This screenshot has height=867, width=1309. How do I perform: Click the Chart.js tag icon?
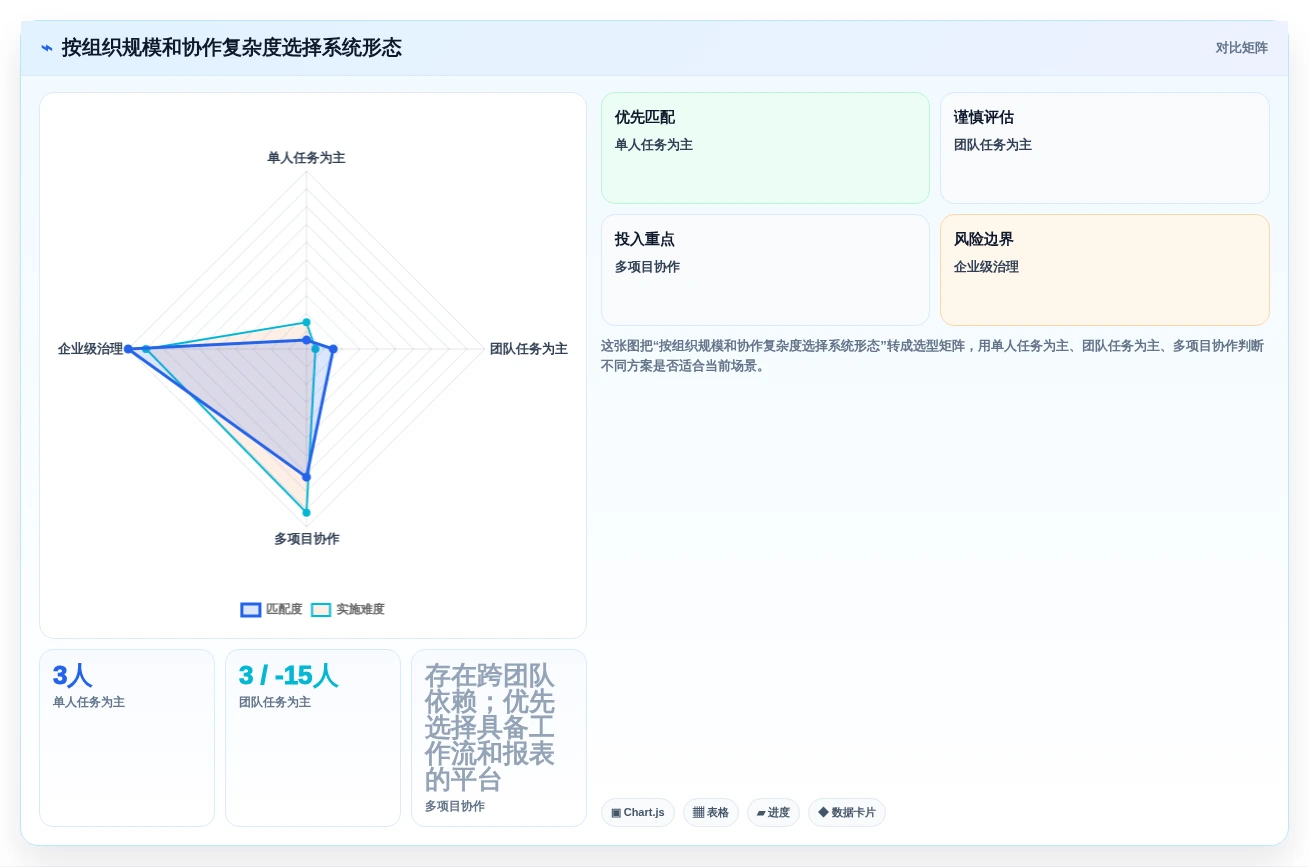tap(616, 813)
